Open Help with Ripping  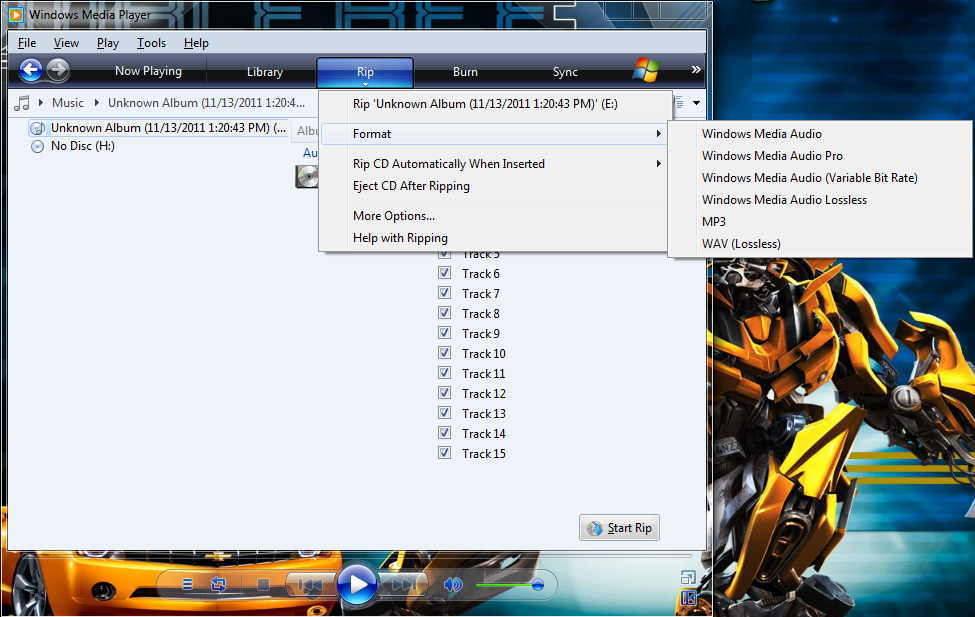coord(495,238)
